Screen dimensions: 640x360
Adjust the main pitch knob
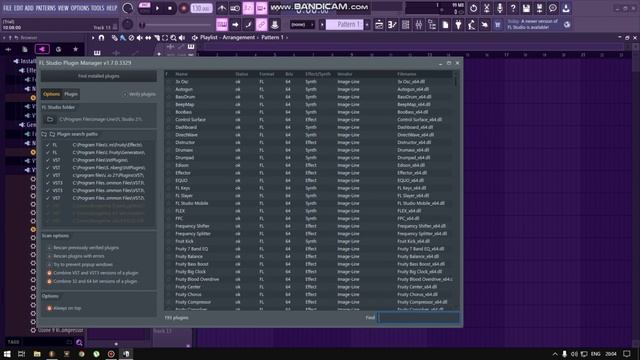point(128,24)
